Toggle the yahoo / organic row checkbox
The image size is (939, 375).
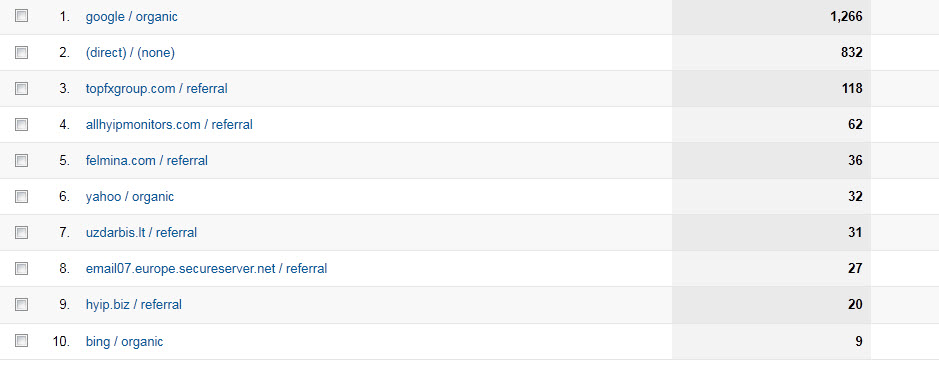[22, 196]
